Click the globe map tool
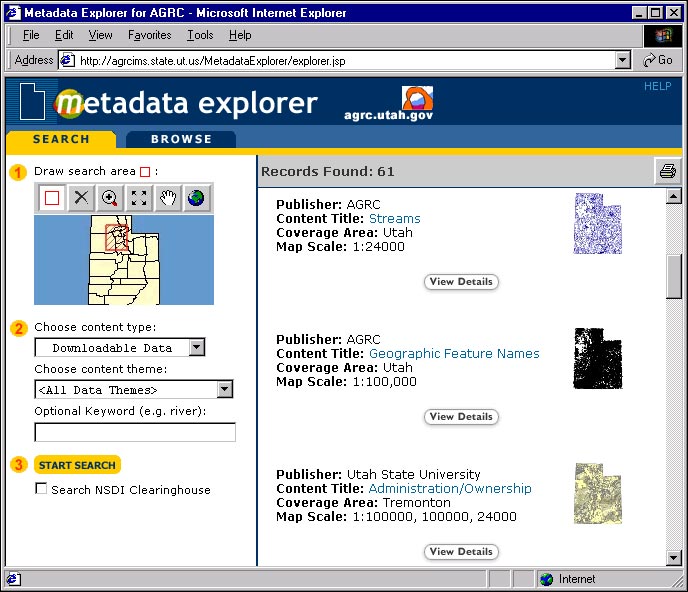Screen dimensions: 688x592 tap(196, 198)
